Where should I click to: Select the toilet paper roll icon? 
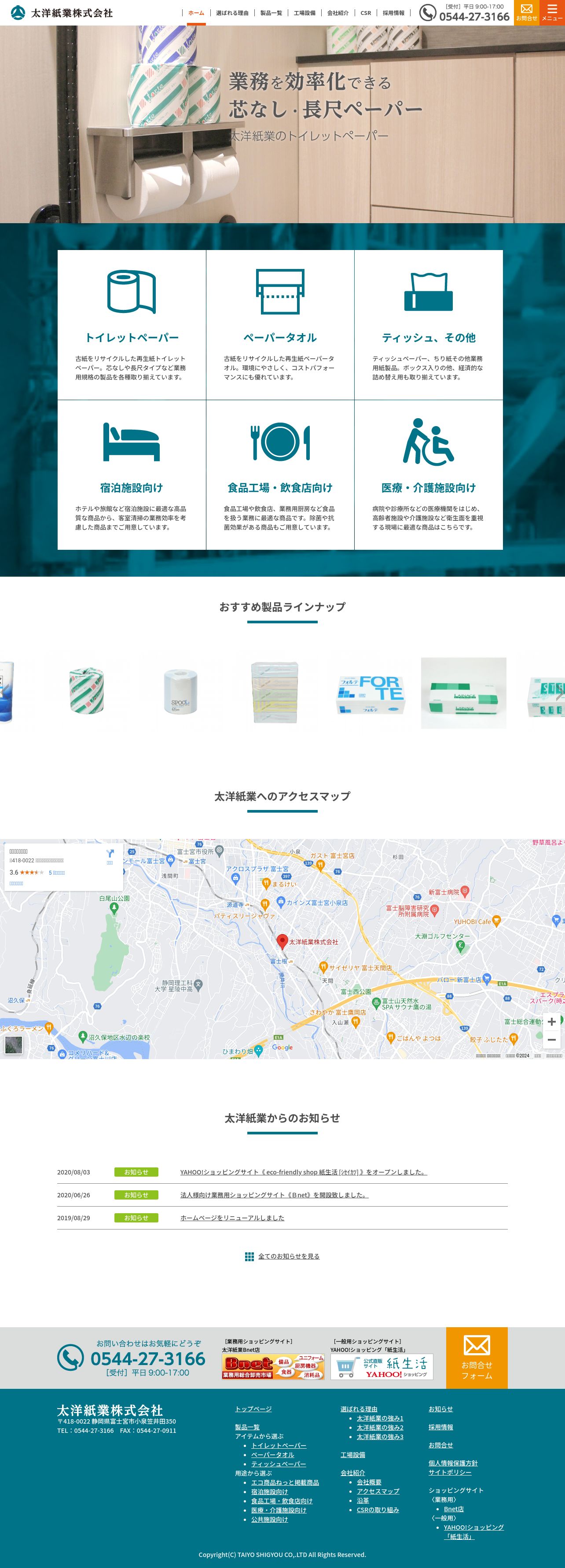pyautogui.click(x=132, y=291)
